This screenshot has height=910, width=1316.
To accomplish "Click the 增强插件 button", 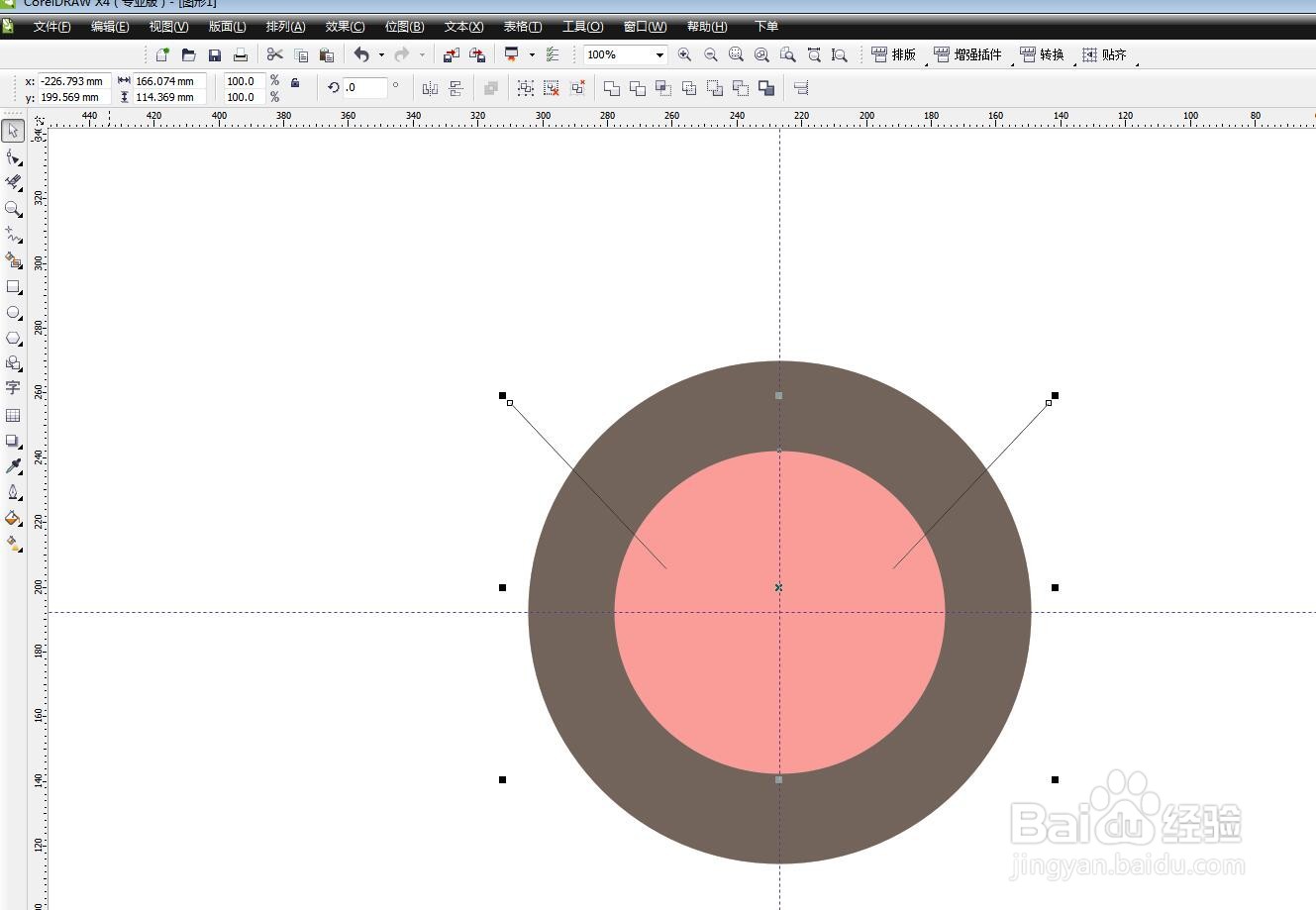I will tap(967, 55).
